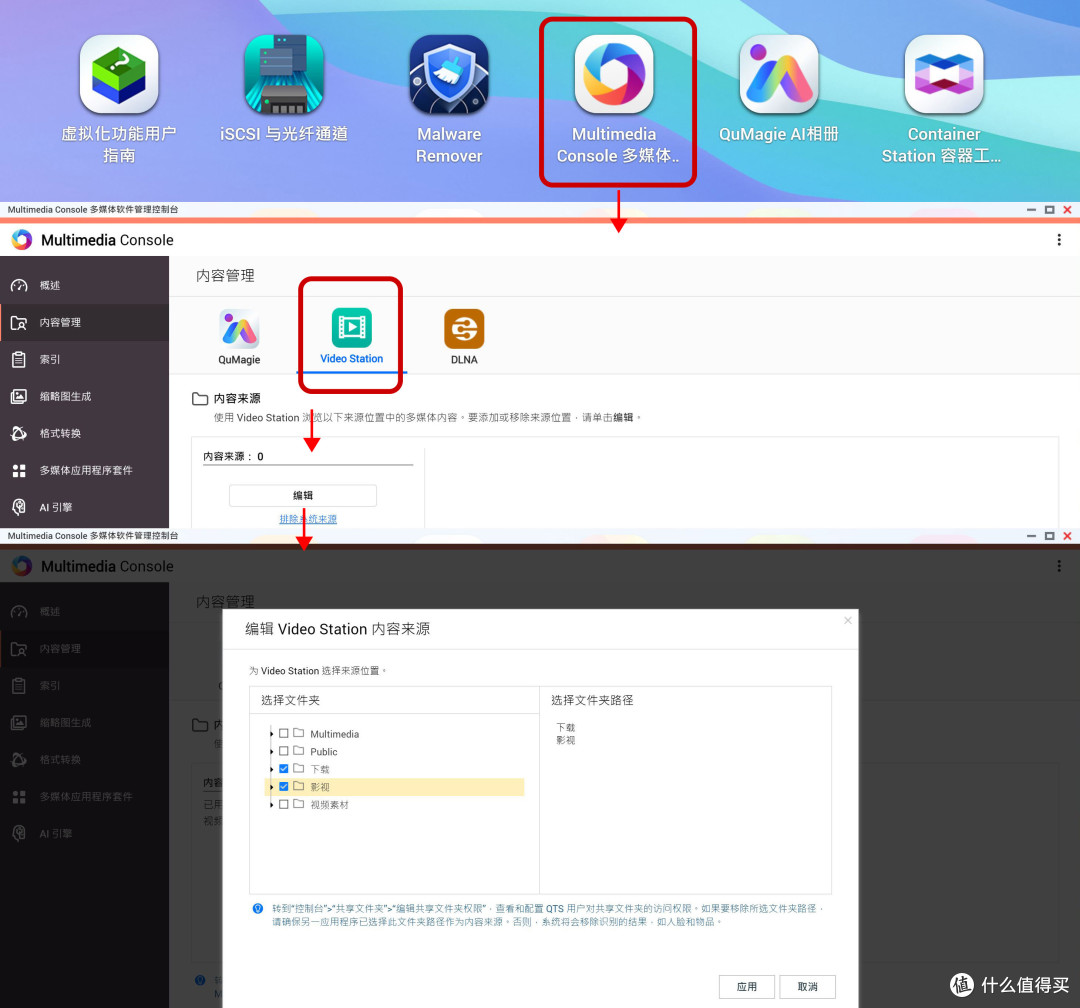Open three-dot menu in the dimmed Multimedia Console window
The image size is (1080, 1008).
pyautogui.click(x=1059, y=566)
